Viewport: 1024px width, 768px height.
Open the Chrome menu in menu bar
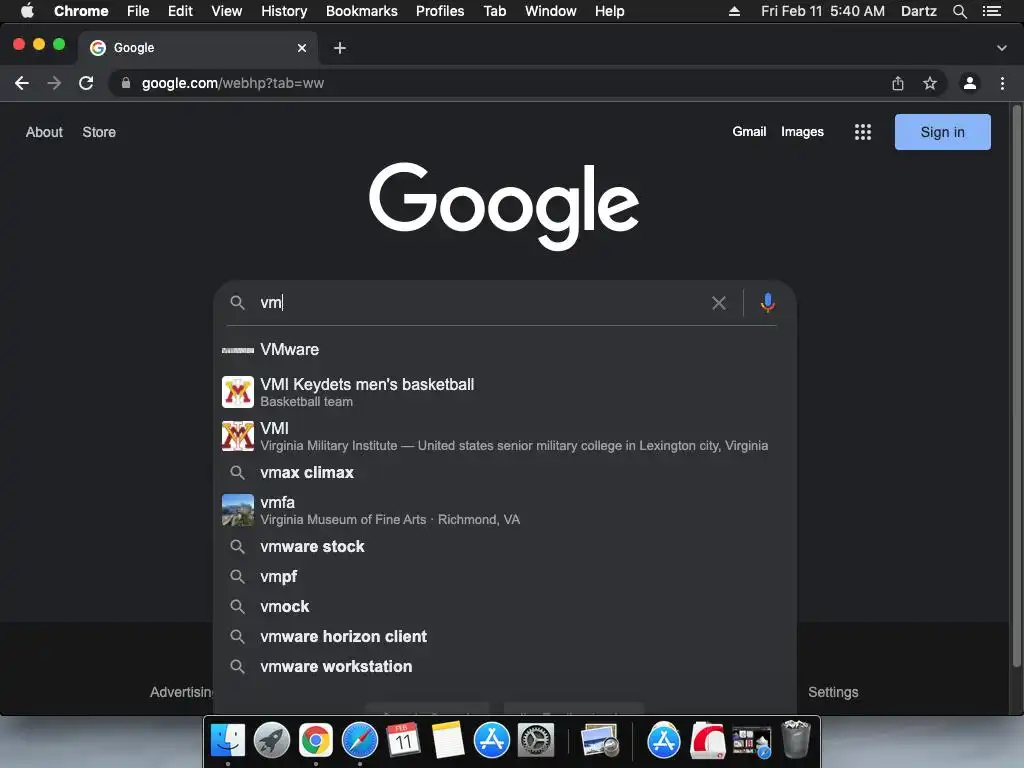click(81, 11)
